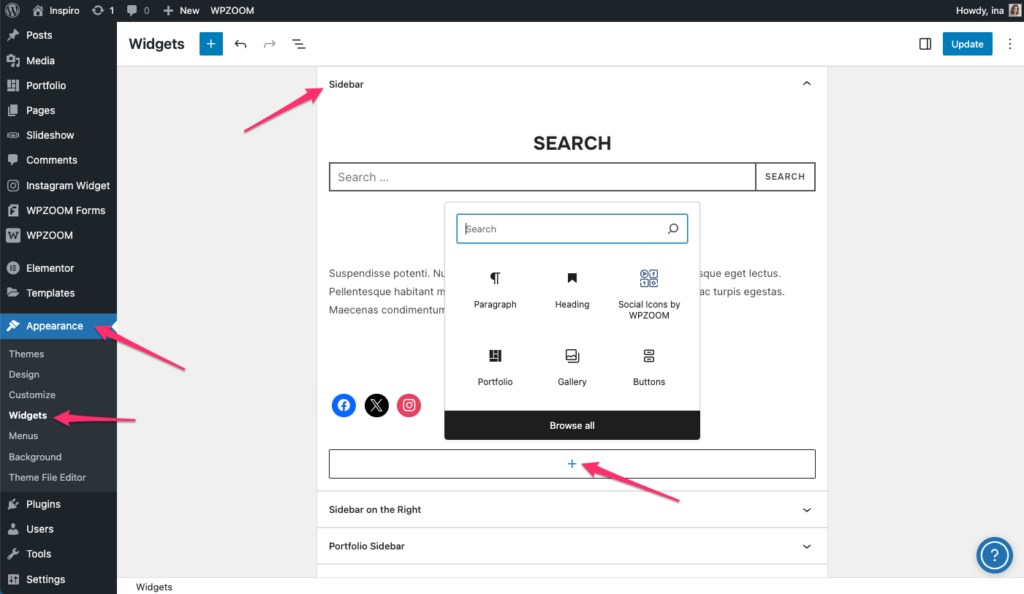Click the Facebook social icon
Screen dimensions: 1024x594
point(344,405)
